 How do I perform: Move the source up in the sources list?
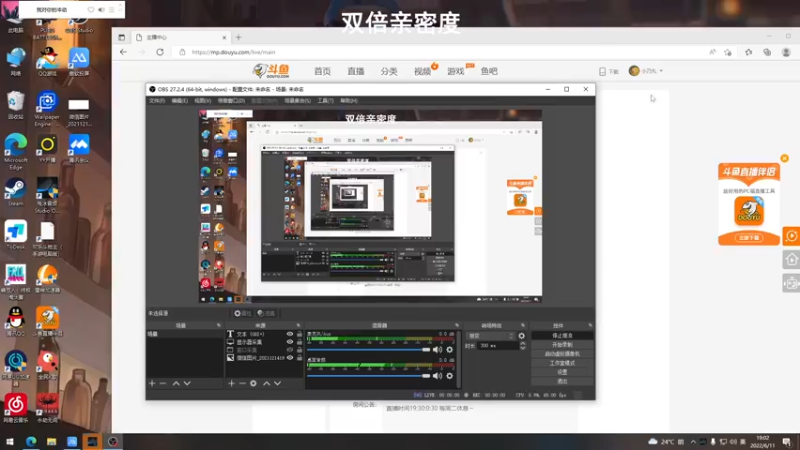click(x=266, y=383)
